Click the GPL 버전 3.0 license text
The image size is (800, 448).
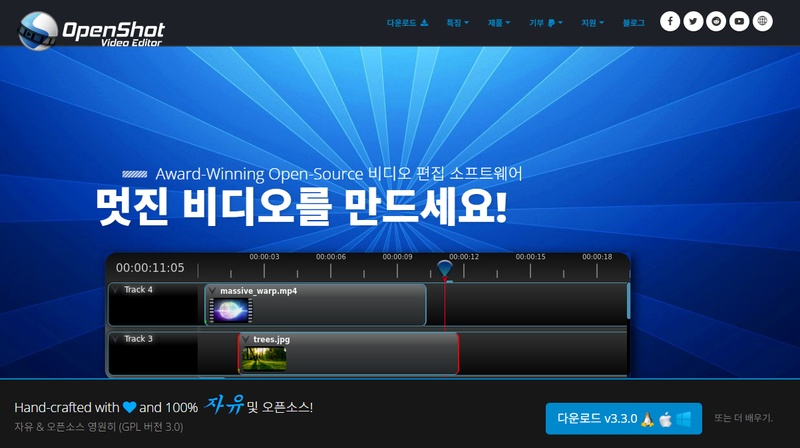point(151,427)
